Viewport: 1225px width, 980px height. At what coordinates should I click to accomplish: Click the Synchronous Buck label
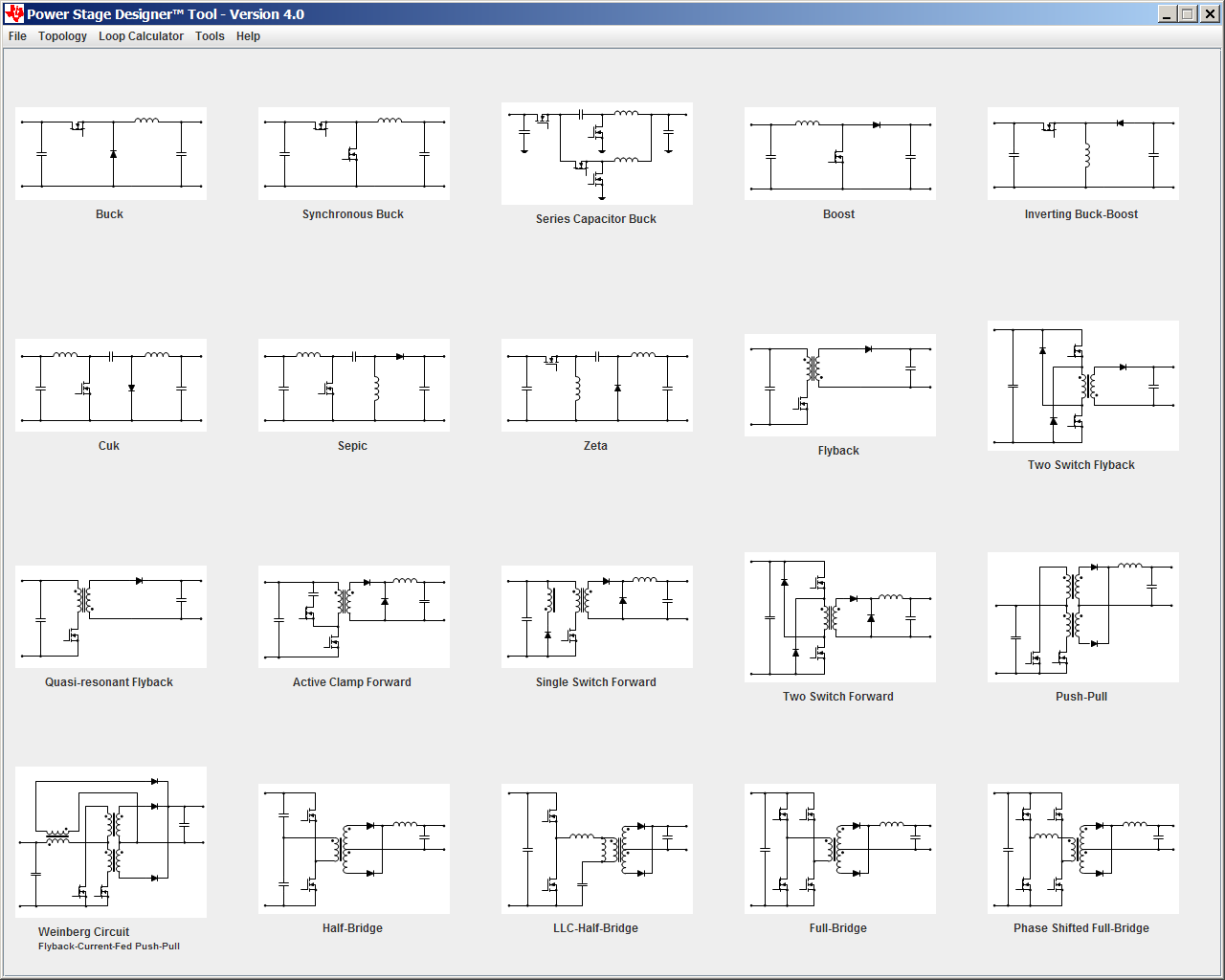[353, 214]
